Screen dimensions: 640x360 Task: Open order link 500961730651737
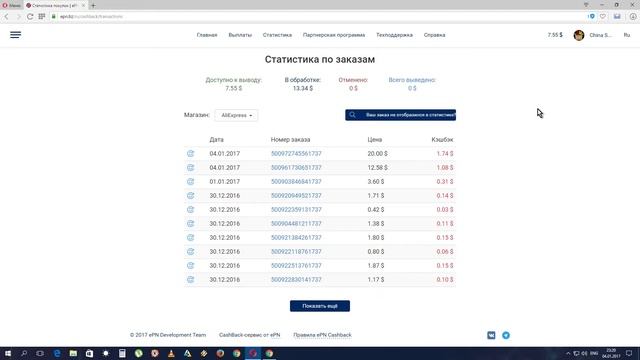pos(296,167)
